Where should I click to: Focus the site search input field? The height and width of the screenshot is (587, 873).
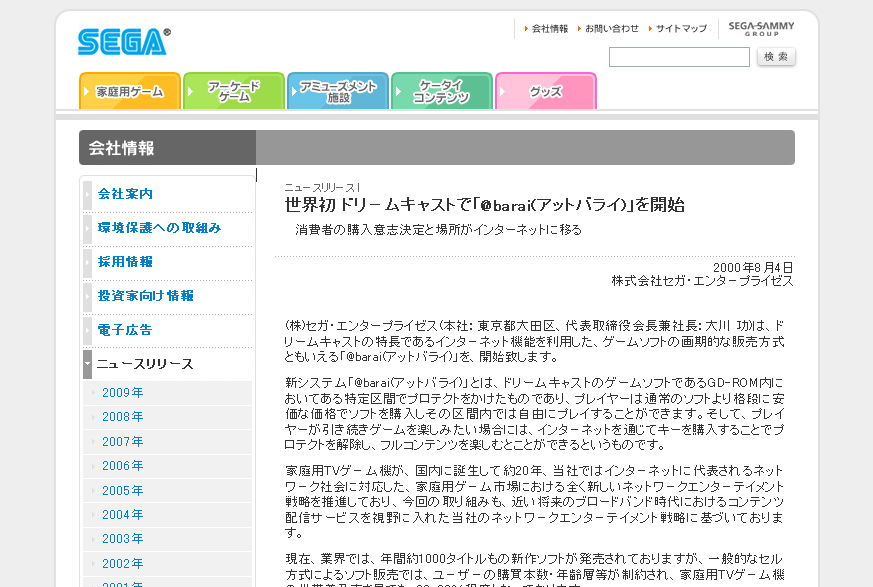coord(679,57)
